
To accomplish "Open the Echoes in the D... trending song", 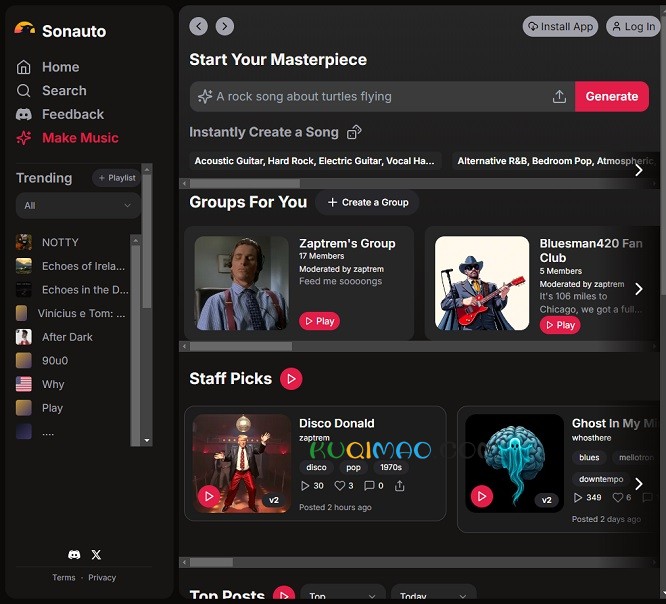I will coord(72,290).
